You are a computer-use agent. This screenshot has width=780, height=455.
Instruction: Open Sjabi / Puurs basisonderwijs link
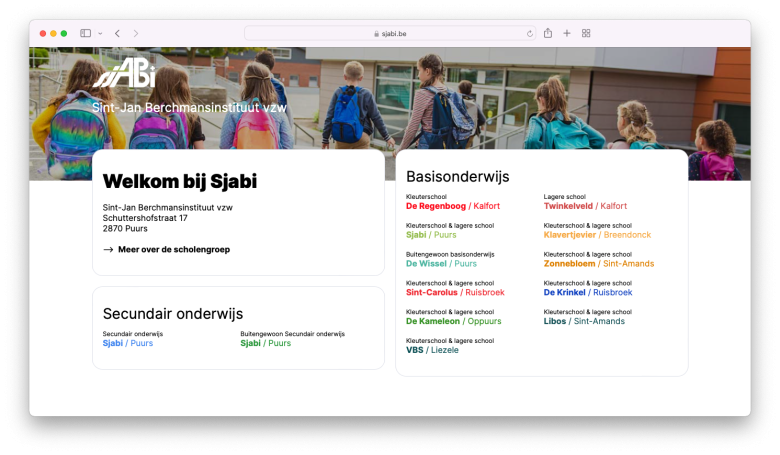click(x=431, y=235)
